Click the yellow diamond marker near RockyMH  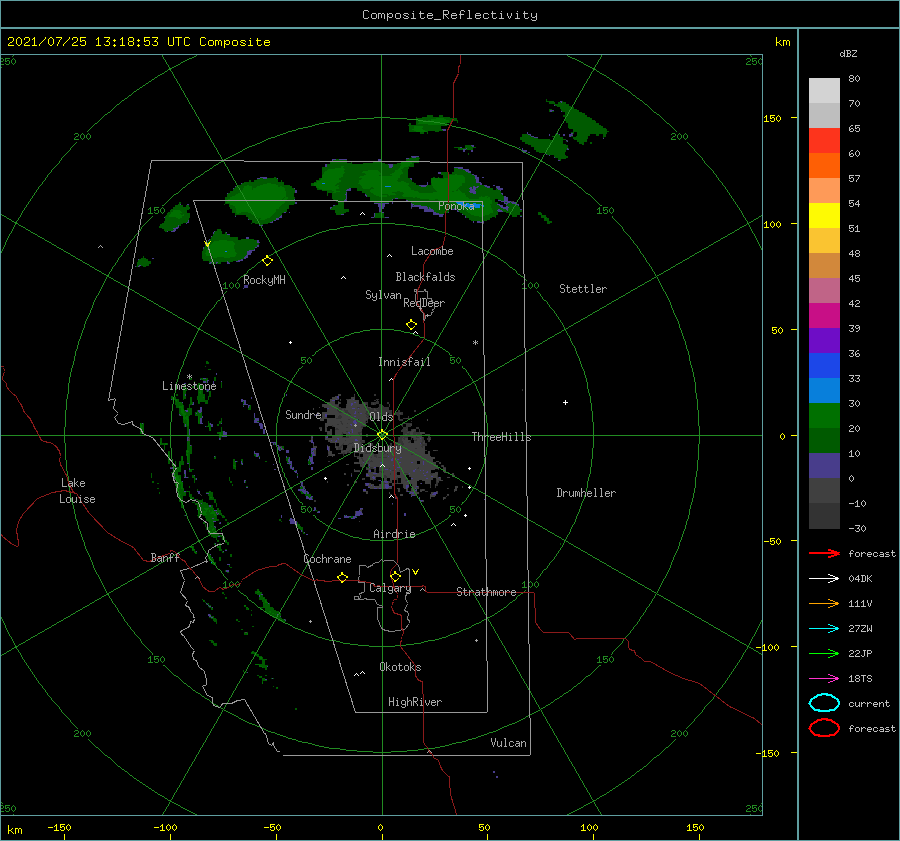click(267, 261)
